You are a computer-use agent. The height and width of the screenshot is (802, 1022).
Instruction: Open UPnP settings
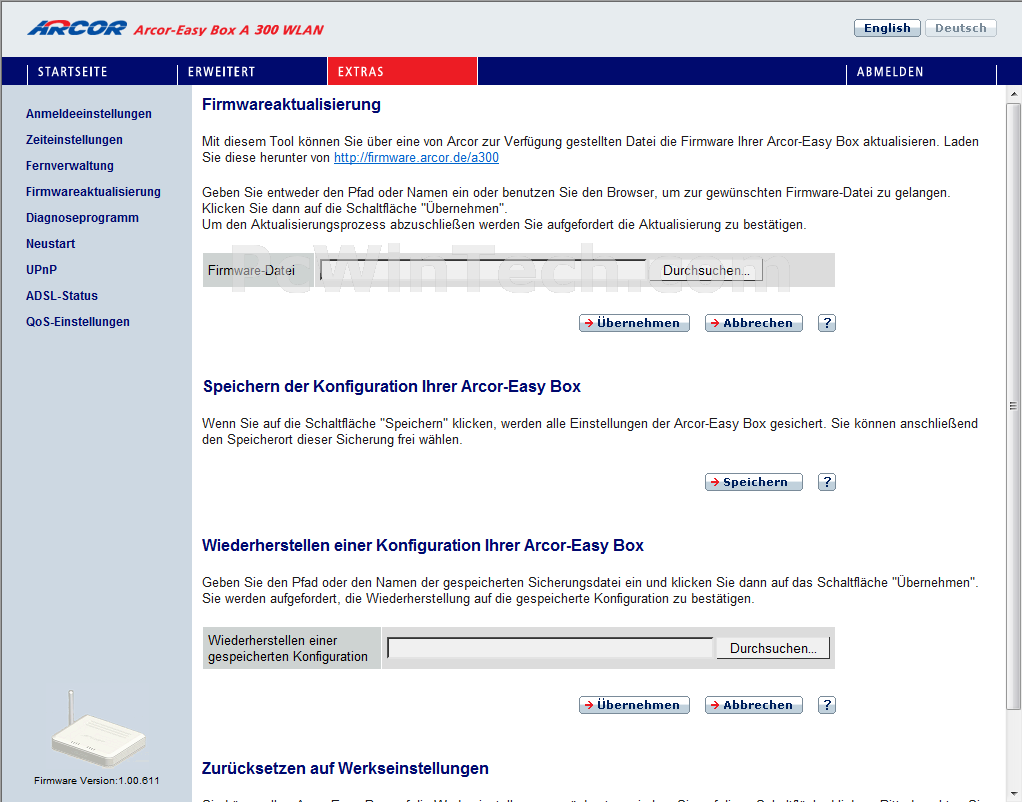point(42,270)
